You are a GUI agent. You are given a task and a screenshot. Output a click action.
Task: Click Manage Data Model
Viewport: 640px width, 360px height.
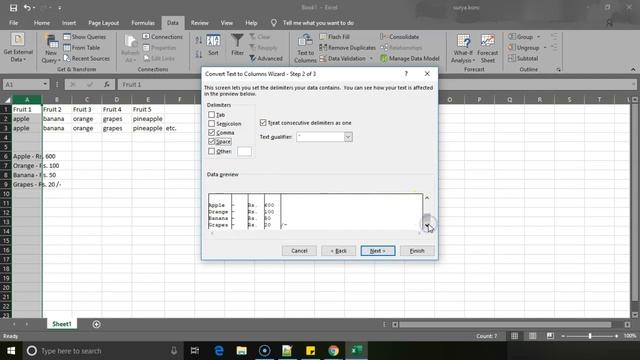pyautogui.click(x=410, y=58)
